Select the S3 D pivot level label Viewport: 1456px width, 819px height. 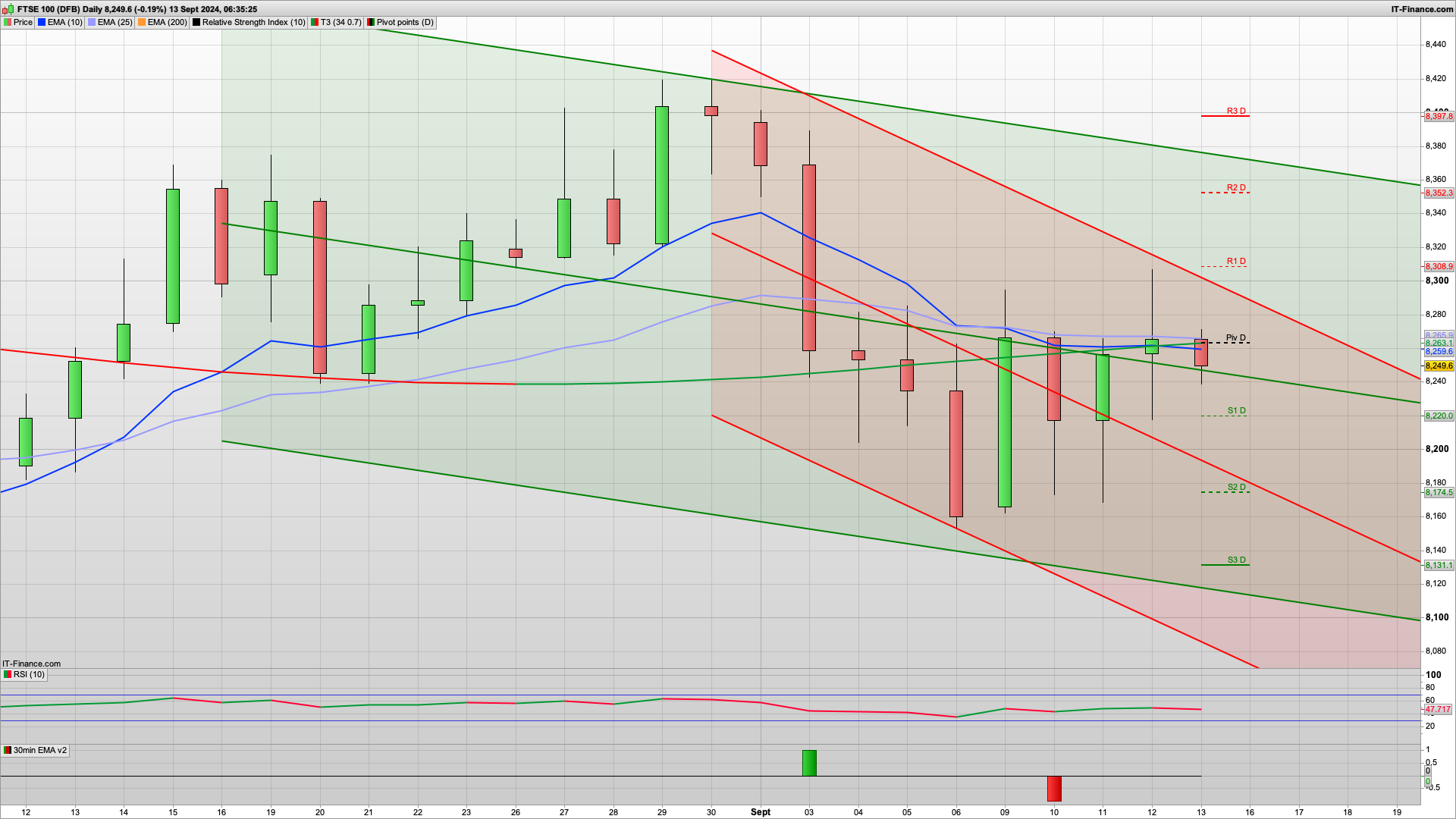click(1236, 560)
